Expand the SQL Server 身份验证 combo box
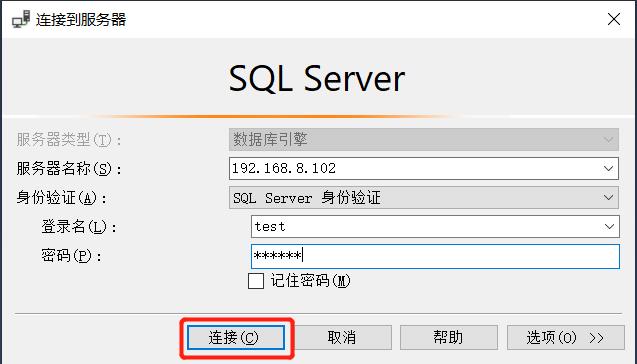 point(424,198)
